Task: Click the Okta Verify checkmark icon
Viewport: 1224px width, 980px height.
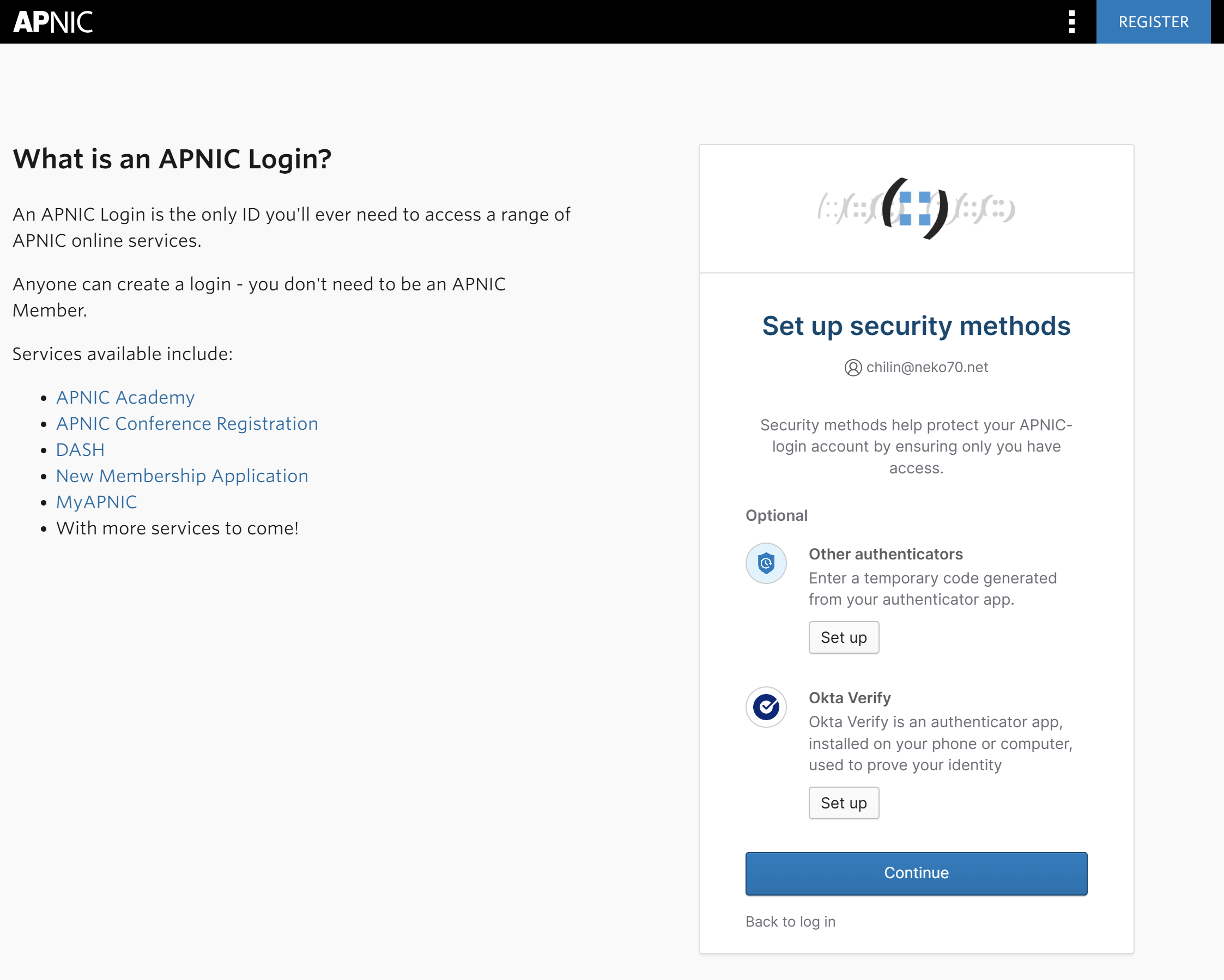Action: click(x=766, y=707)
